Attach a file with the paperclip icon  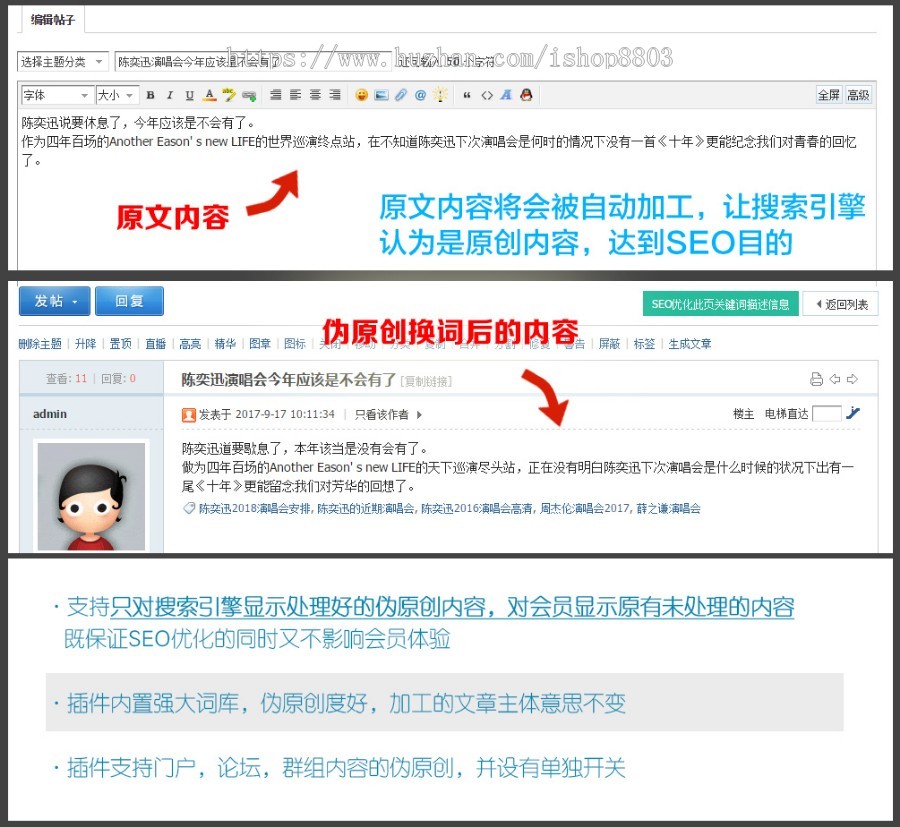(401, 95)
